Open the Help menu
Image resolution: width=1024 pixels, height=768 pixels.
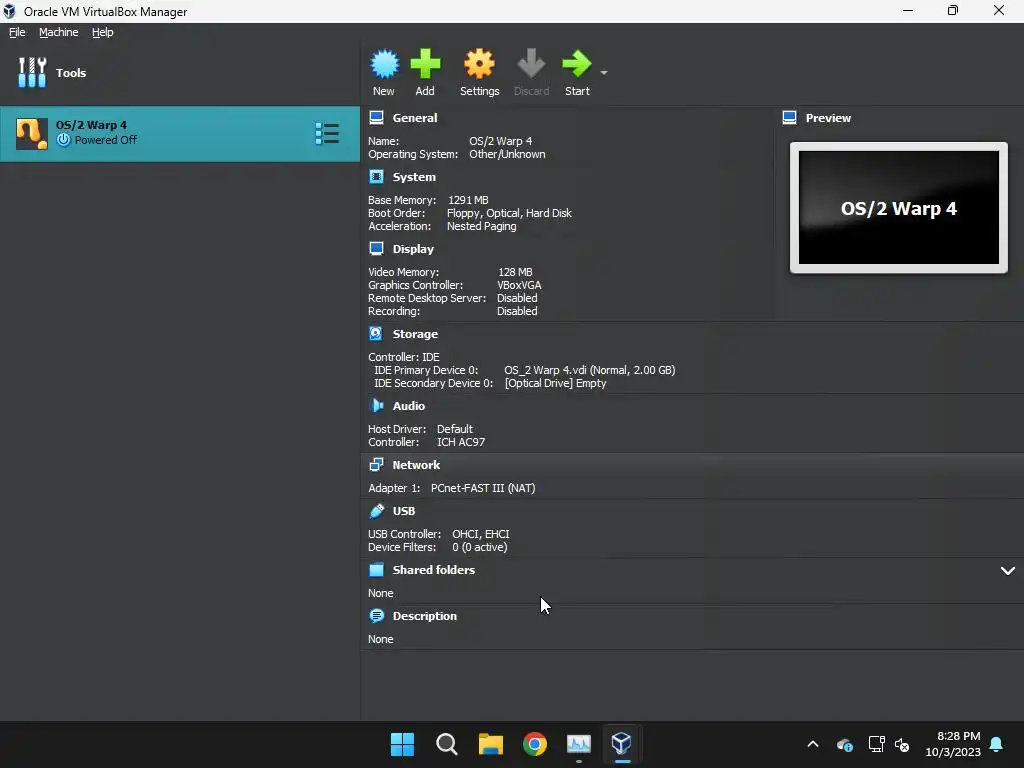(103, 32)
